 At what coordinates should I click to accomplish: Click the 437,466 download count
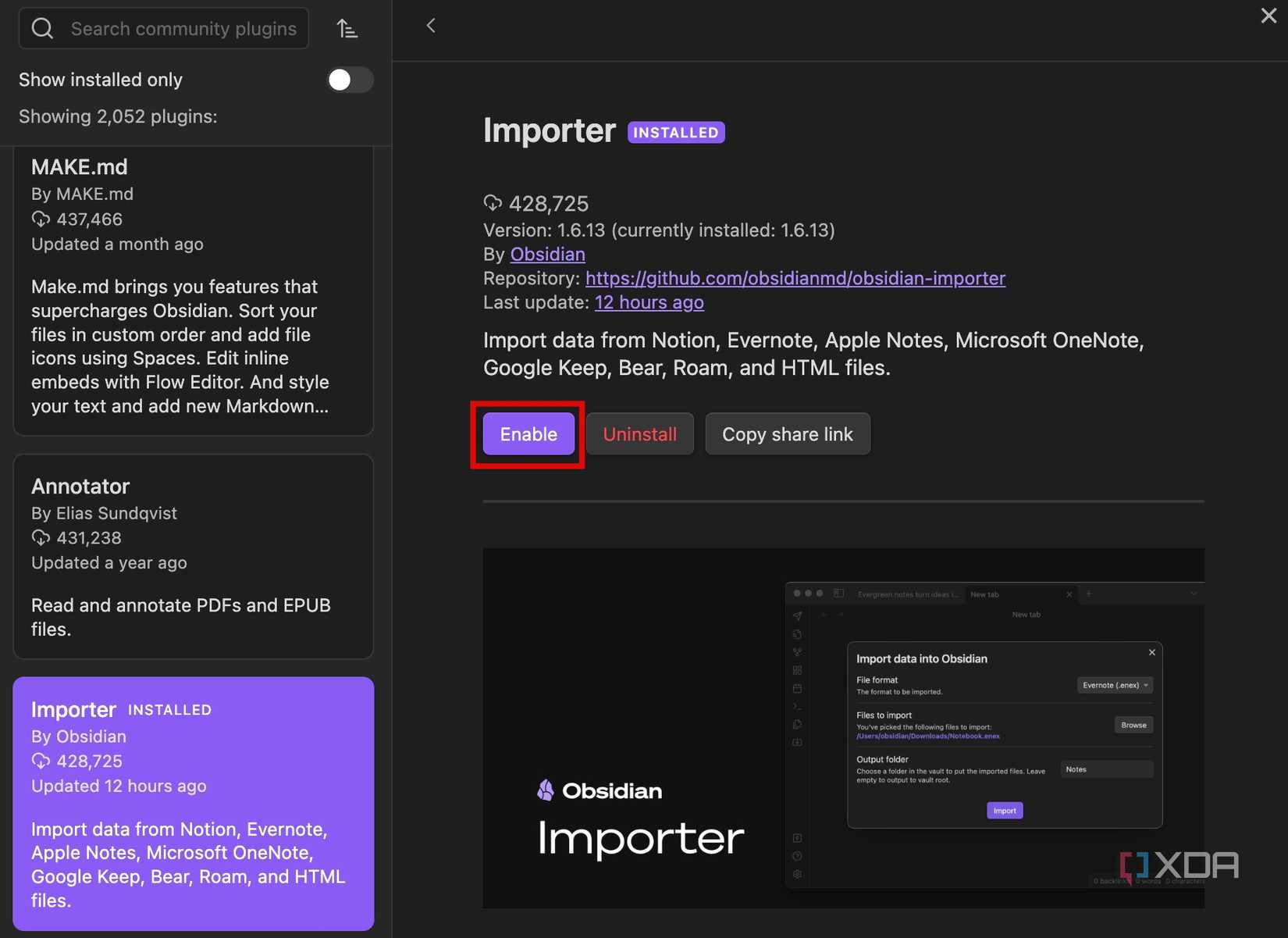[x=90, y=219]
